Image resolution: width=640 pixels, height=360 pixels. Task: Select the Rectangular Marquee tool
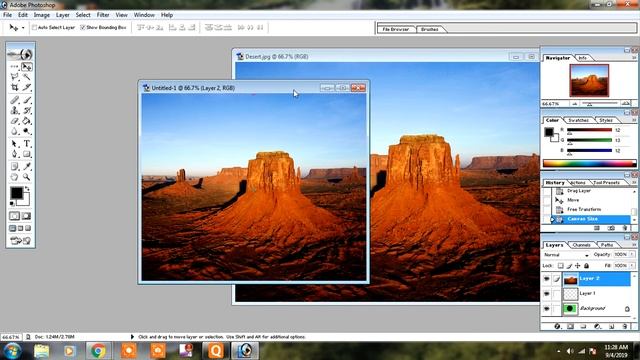pyautogui.click(x=15, y=67)
